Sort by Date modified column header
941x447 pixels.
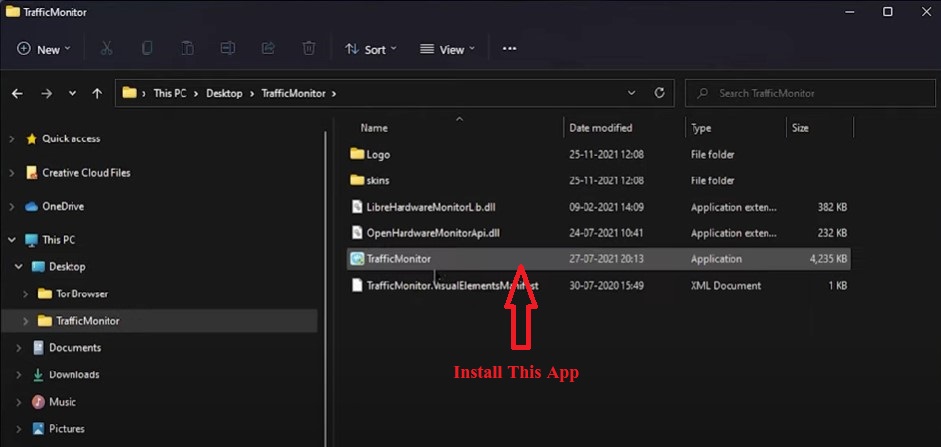tap(600, 128)
